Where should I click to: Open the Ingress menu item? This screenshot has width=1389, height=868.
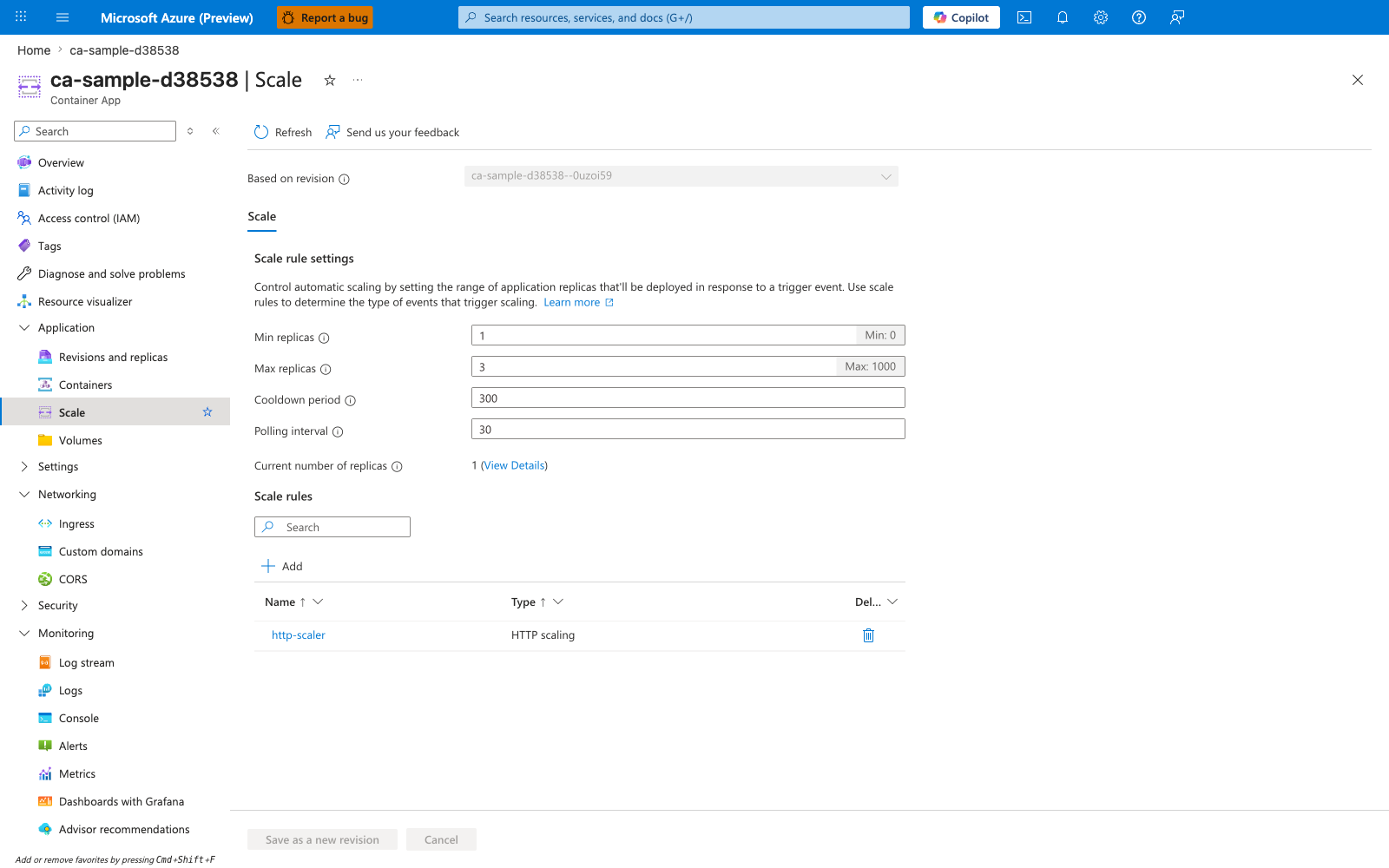[x=76, y=524]
